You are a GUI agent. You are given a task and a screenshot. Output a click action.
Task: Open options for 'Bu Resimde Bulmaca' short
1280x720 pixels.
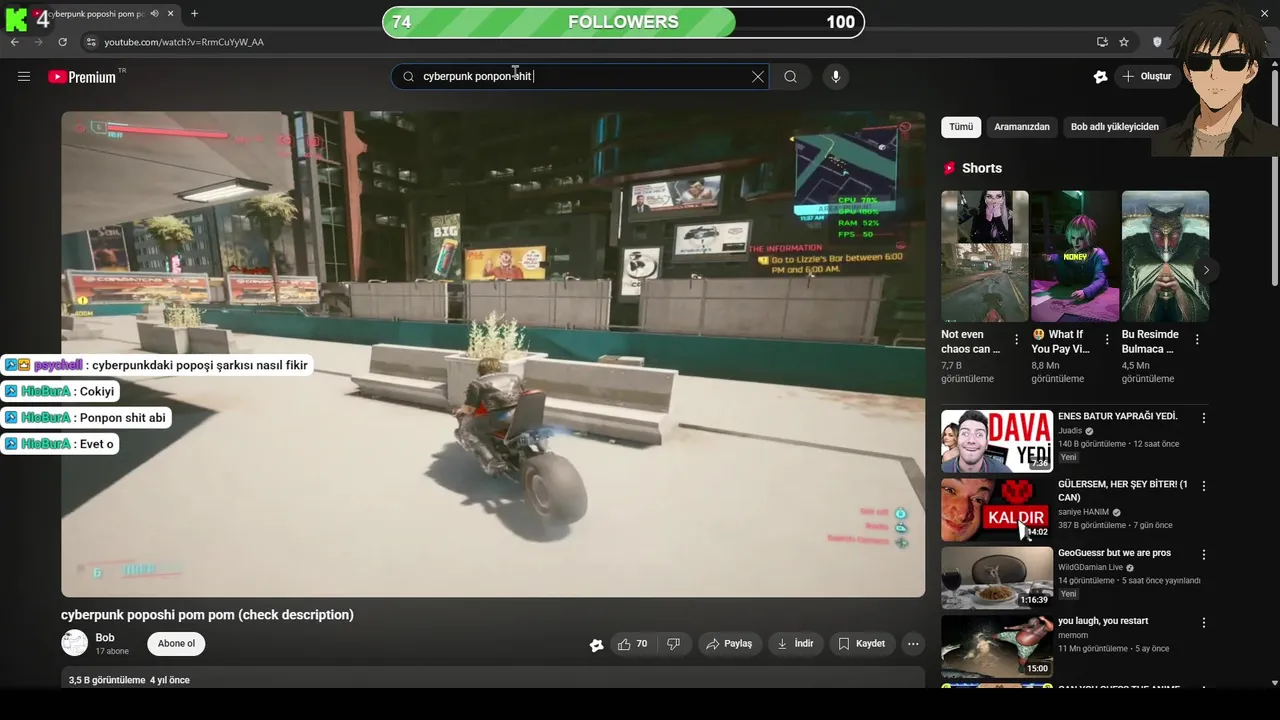[1197, 340]
